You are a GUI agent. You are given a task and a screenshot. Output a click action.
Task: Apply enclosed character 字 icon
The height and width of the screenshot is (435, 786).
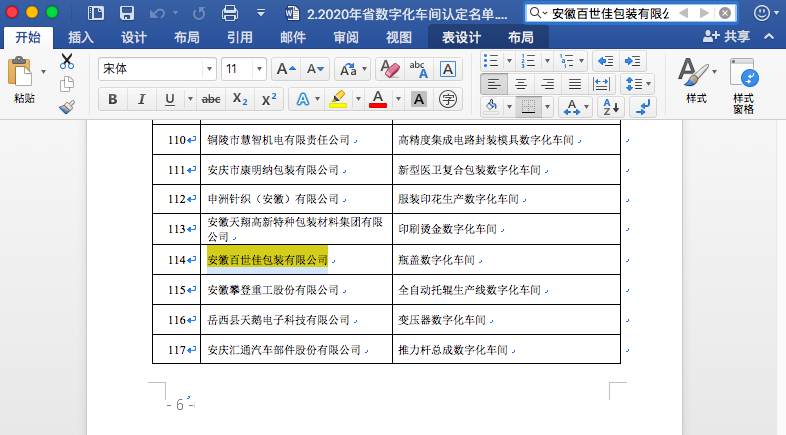pos(448,99)
